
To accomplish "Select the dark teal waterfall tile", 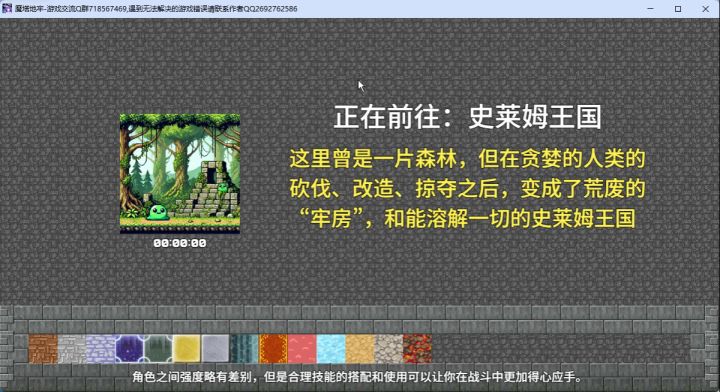I will 244,349.
